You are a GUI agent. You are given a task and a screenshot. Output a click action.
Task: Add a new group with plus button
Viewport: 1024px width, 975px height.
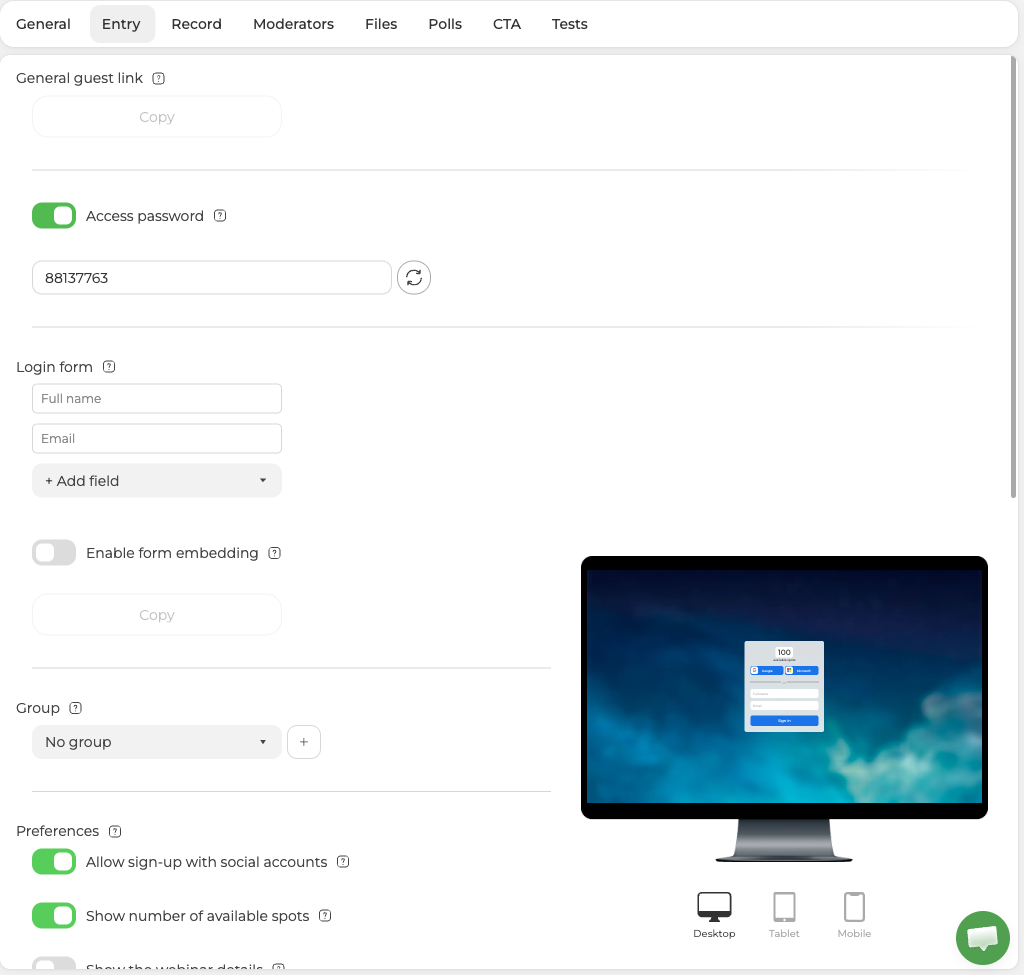tap(304, 742)
